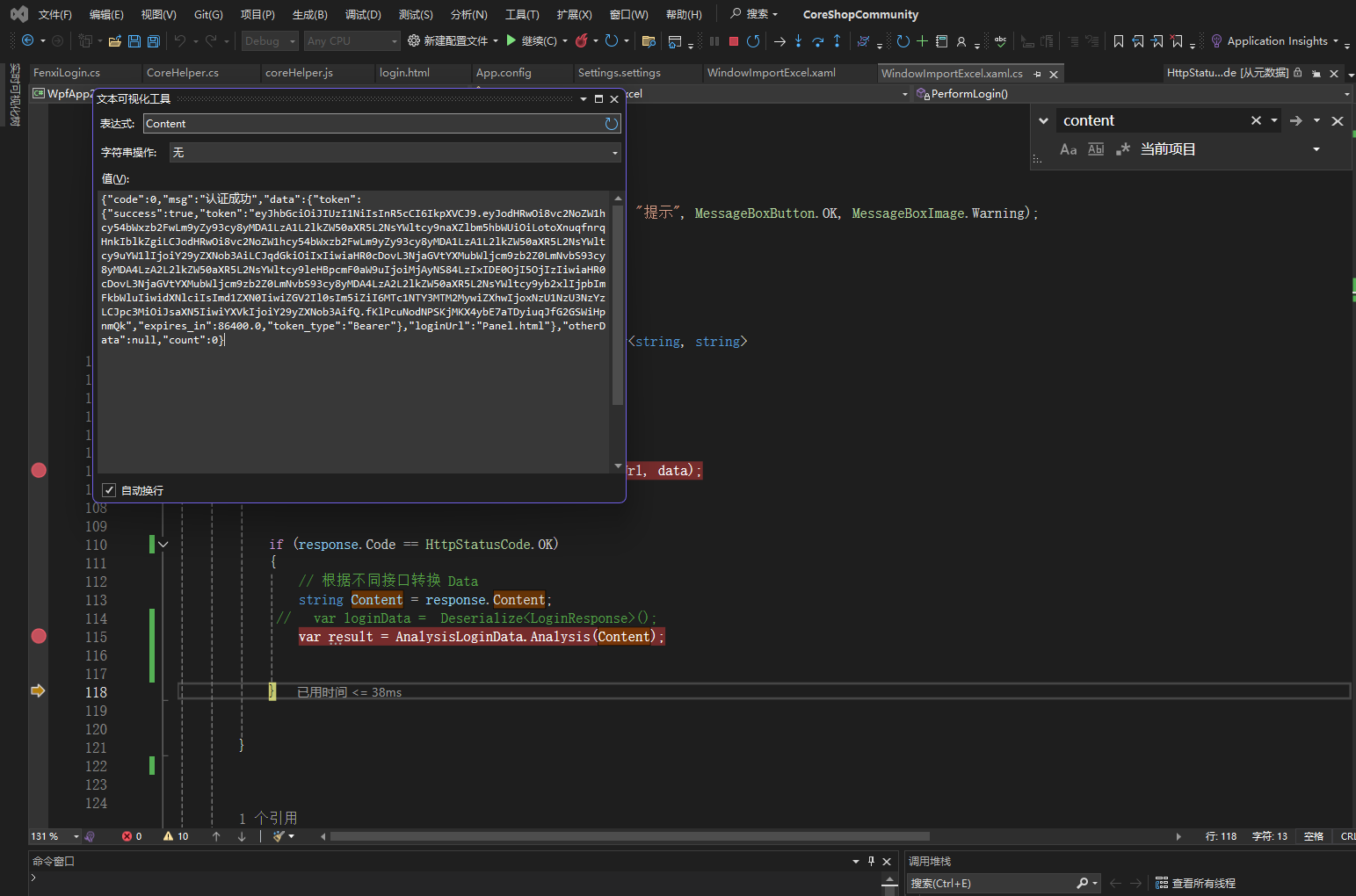Click the Step Over icon
1356x896 pixels.
click(818, 40)
